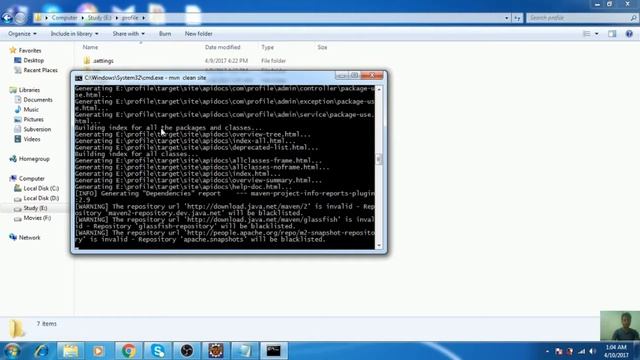Sort by Date modified column header

tap(222, 47)
